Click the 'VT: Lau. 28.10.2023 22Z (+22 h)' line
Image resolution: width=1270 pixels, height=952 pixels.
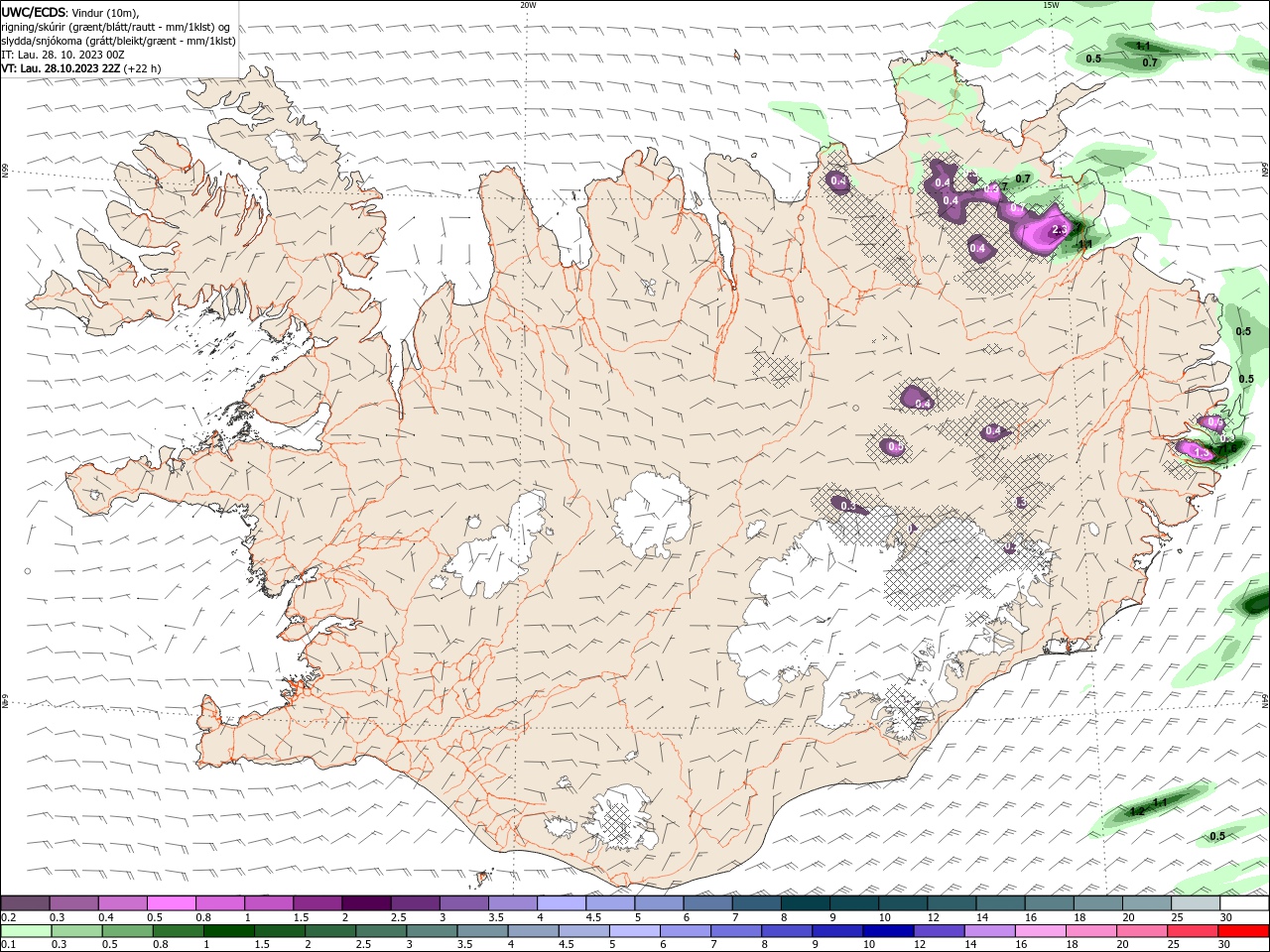point(81,68)
